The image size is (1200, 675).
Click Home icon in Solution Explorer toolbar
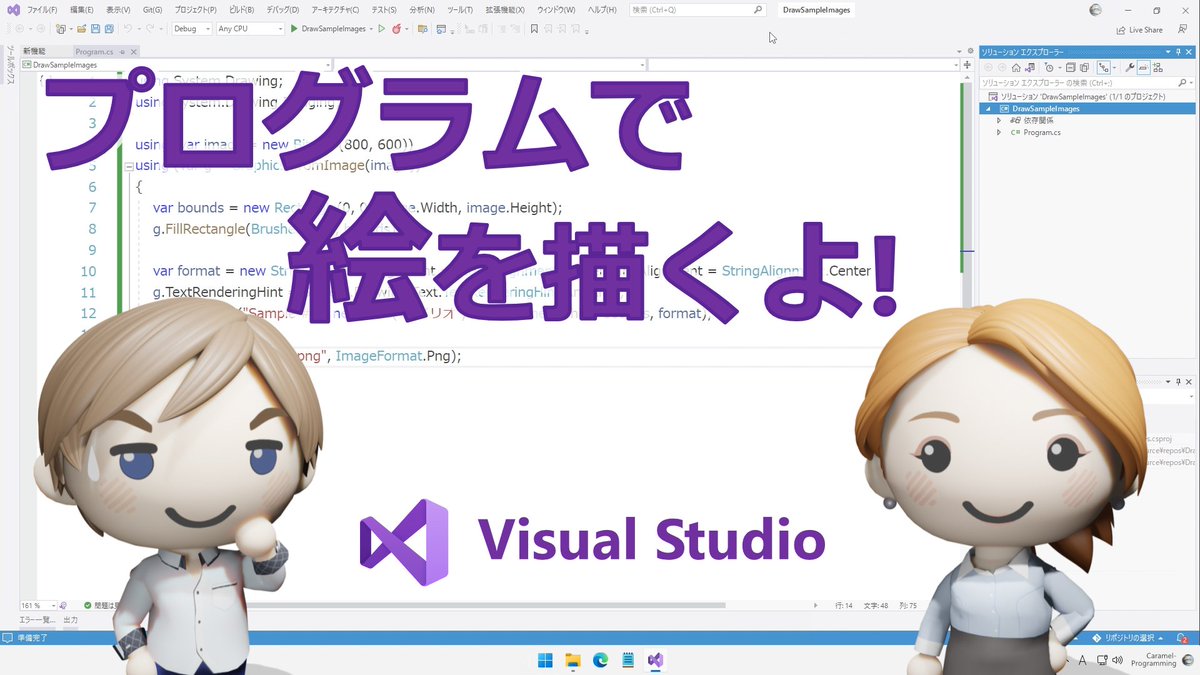pyautogui.click(x=1016, y=68)
